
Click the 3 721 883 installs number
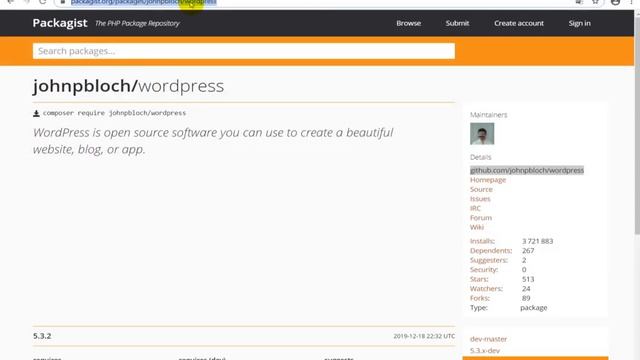(538, 241)
